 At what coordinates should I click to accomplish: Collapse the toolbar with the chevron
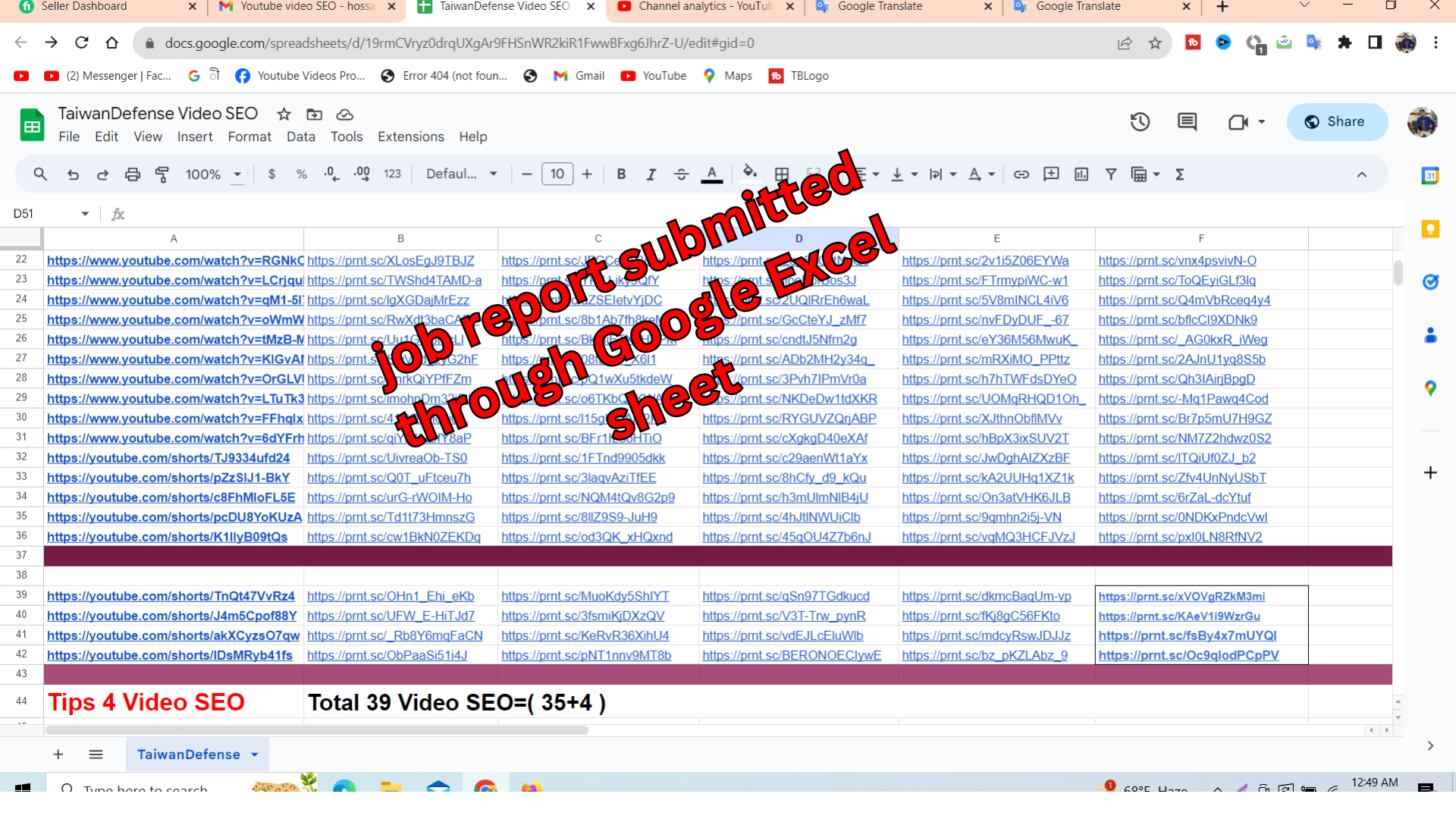1362,174
